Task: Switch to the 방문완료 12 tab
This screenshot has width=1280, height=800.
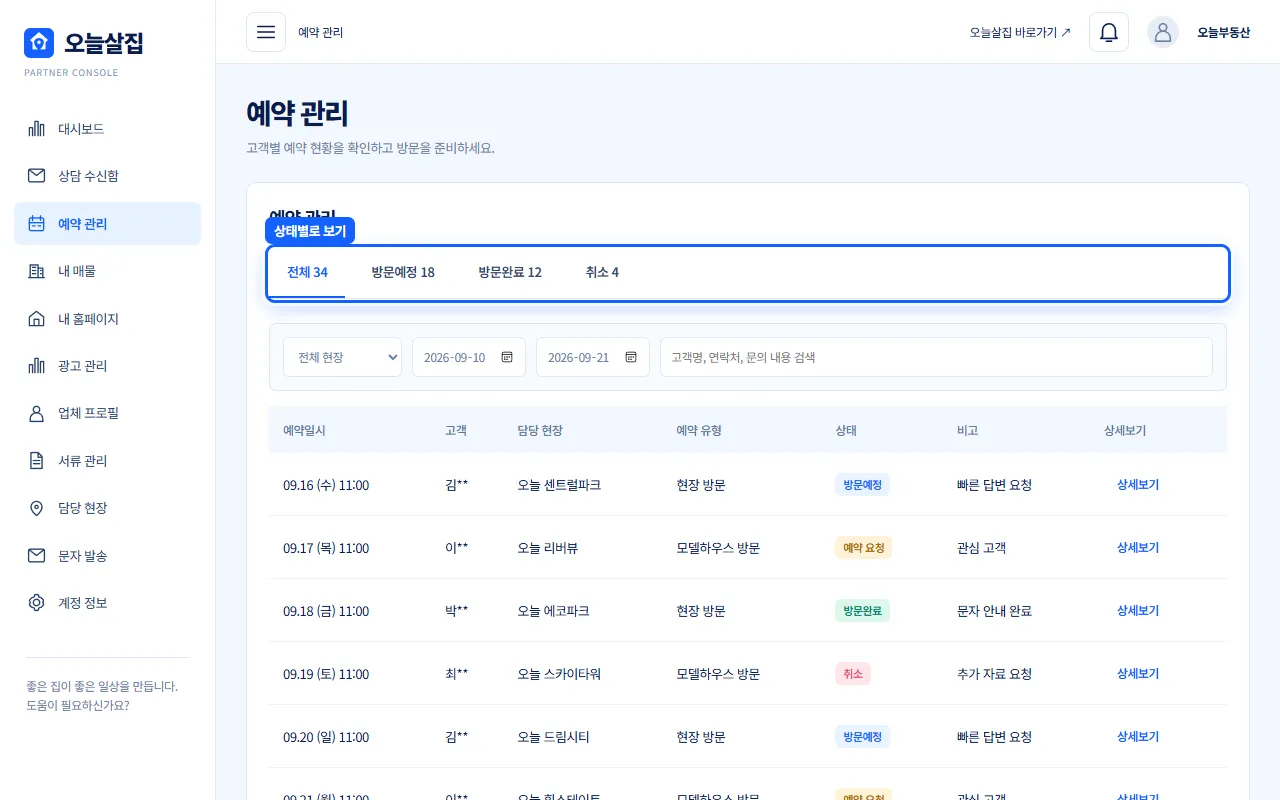Action: (510, 272)
